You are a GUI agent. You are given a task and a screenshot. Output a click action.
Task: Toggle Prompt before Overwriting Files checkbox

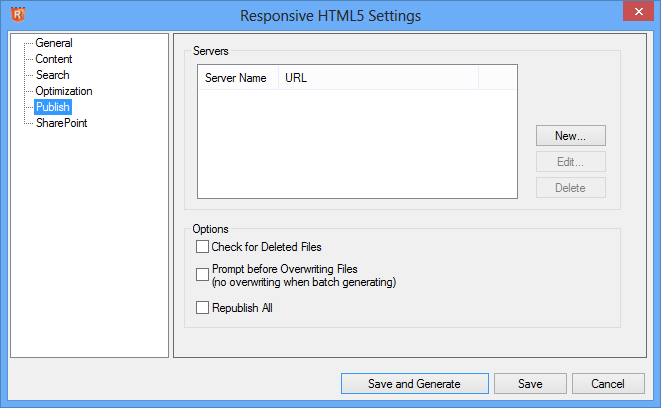coord(203,275)
